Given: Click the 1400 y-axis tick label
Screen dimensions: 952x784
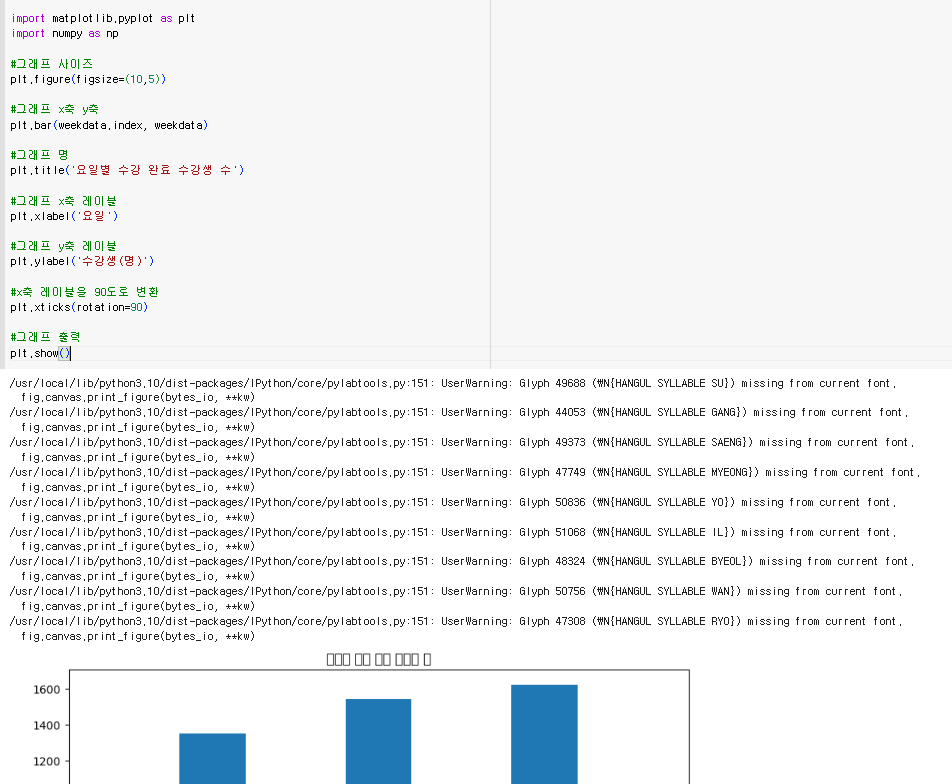Looking at the screenshot, I should click(x=47, y=726).
